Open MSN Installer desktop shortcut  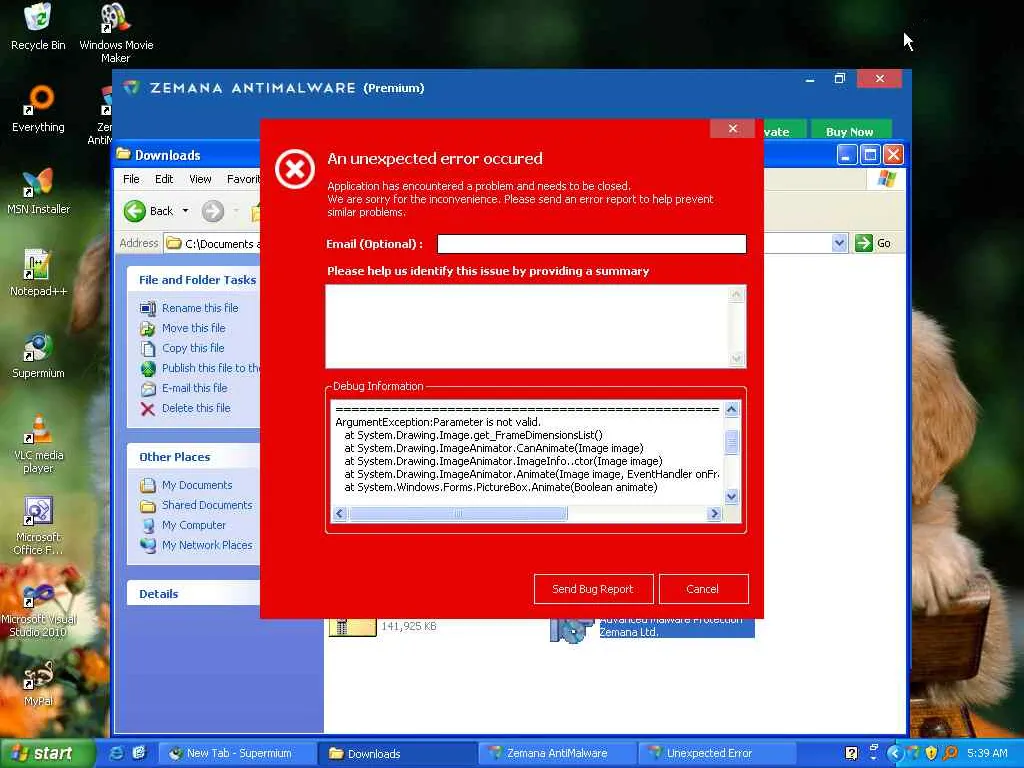pyautogui.click(x=38, y=191)
